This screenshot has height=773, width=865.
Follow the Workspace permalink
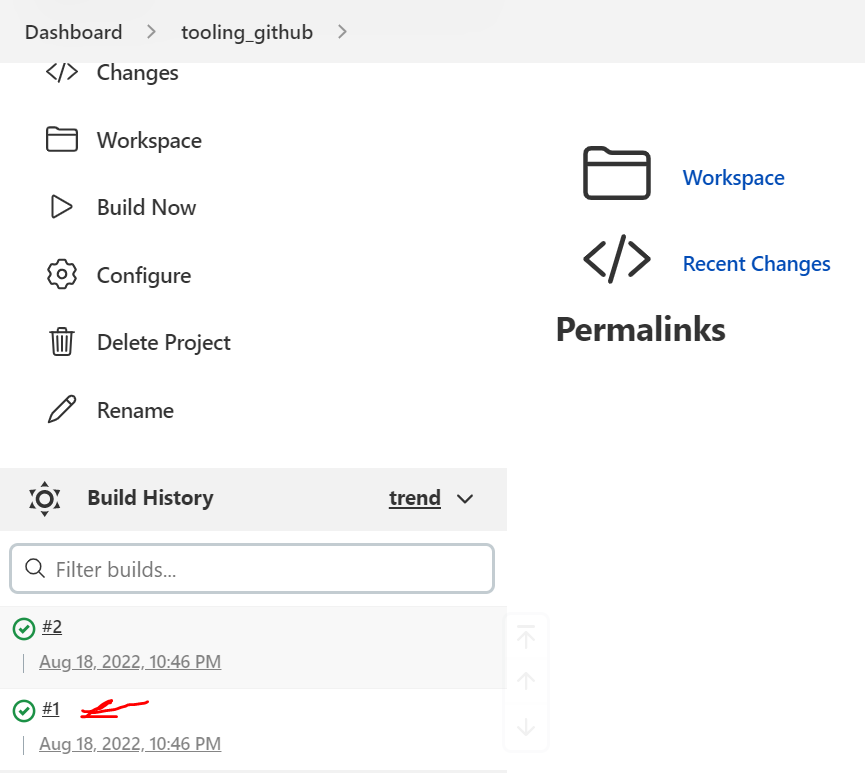(733, 177)
